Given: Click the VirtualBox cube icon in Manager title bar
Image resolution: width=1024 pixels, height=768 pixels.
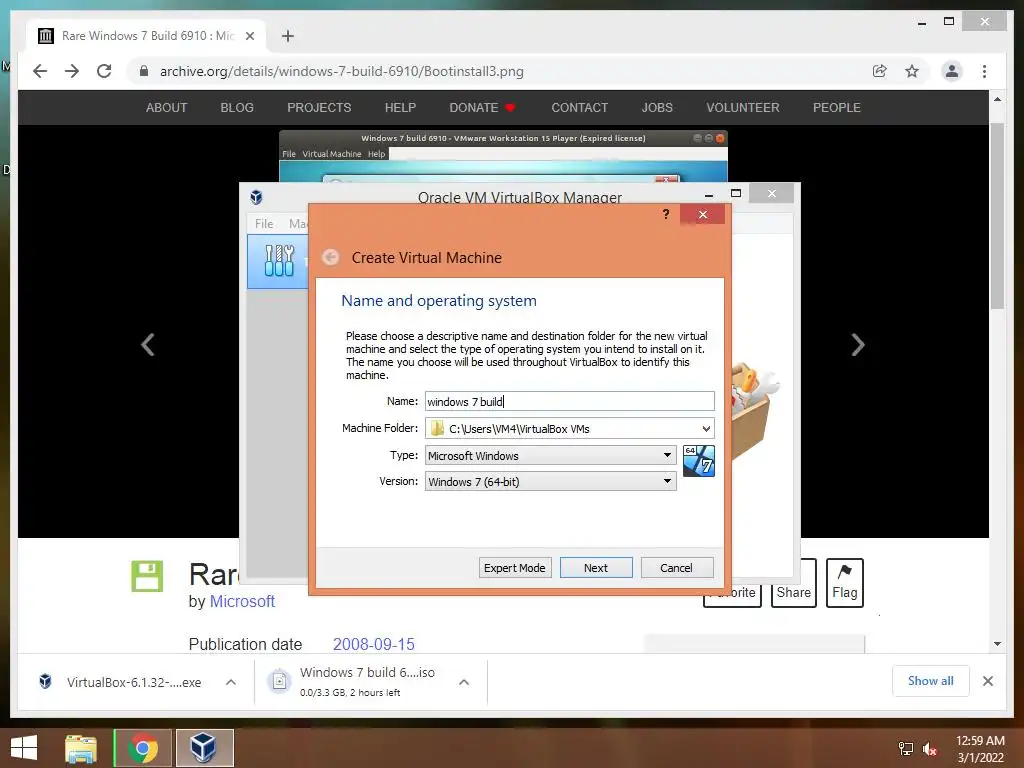Looking at the screenshot, I should coord(257,197).
